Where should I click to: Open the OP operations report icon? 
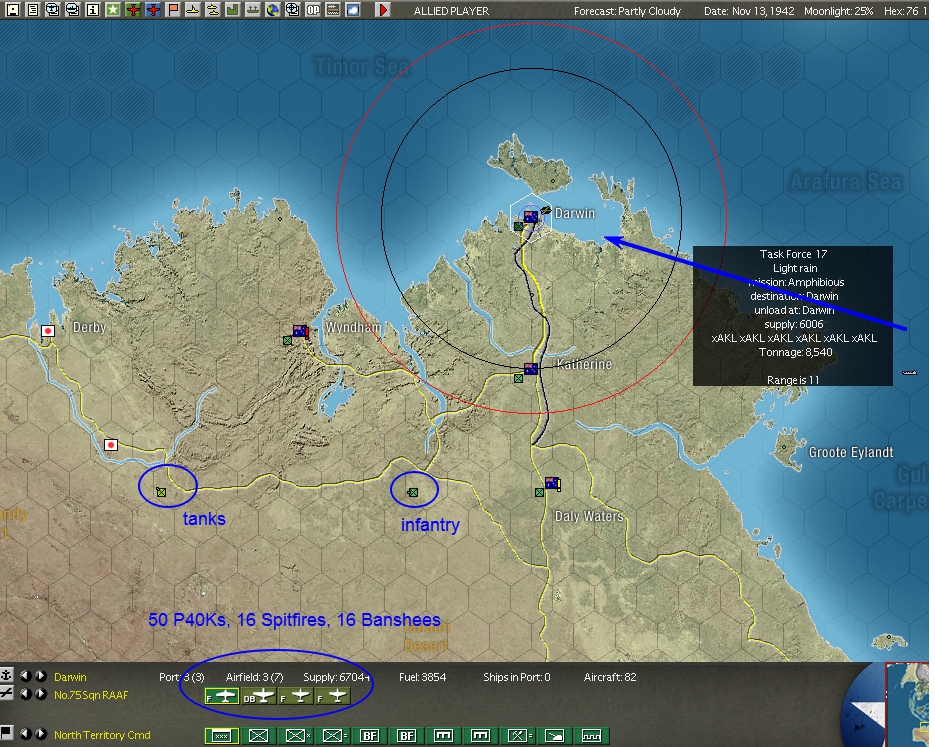point(313,10)
